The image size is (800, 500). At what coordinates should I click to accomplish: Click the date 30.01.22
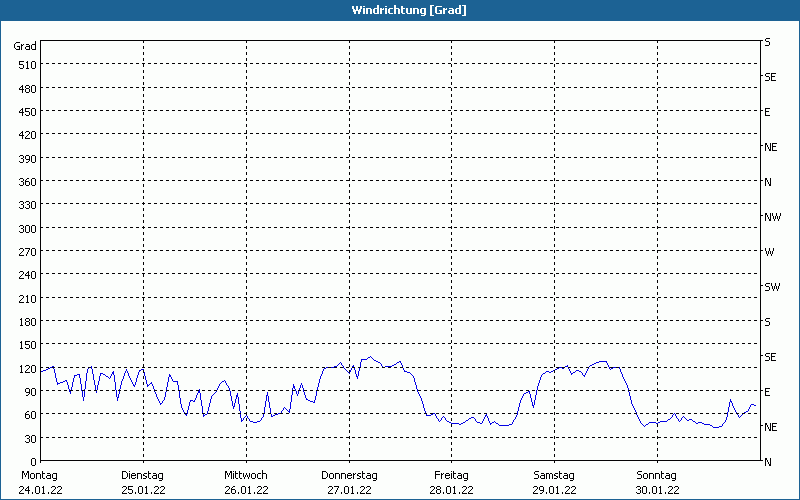coord(657,490)
